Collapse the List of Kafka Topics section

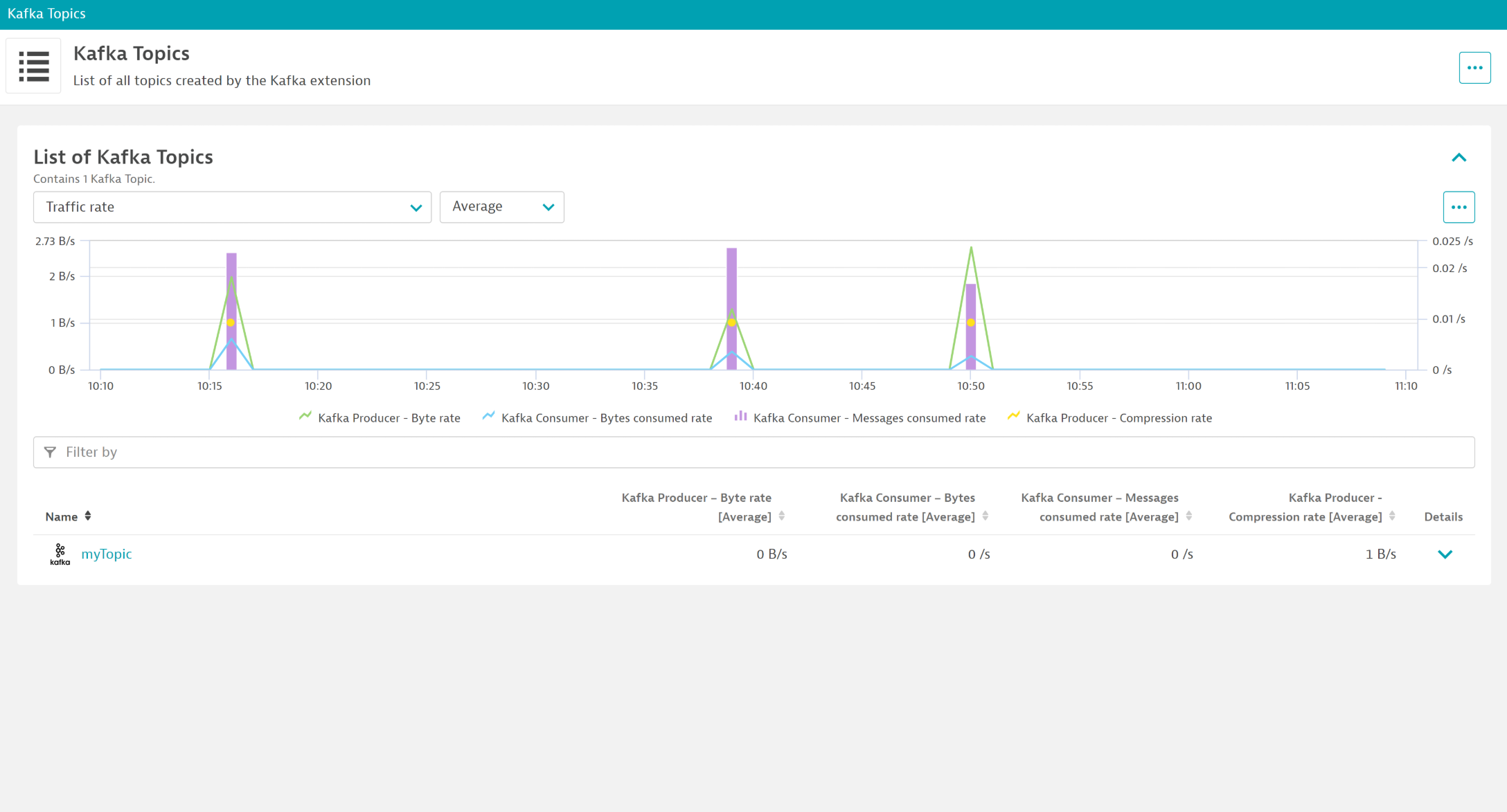[x=1459, y=158]
